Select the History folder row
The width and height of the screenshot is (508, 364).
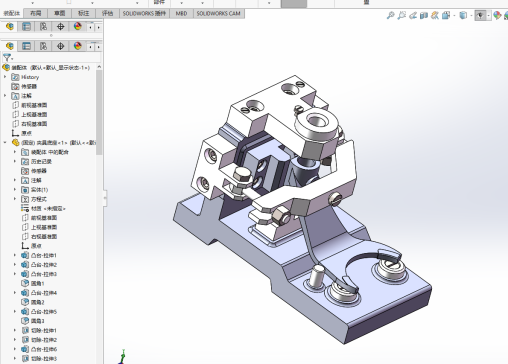coord(25,77)
